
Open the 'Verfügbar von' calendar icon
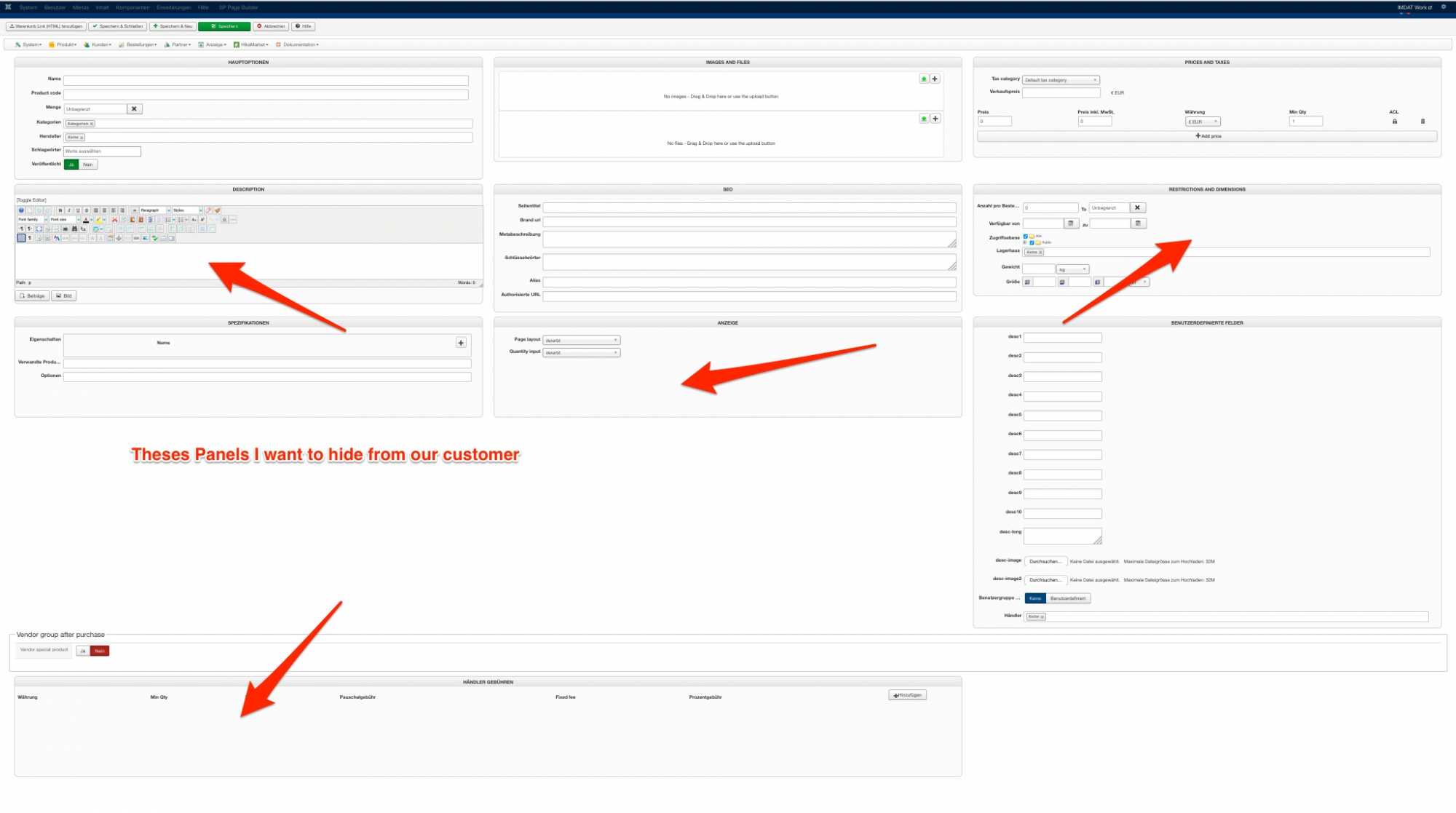click(1071, 223)
